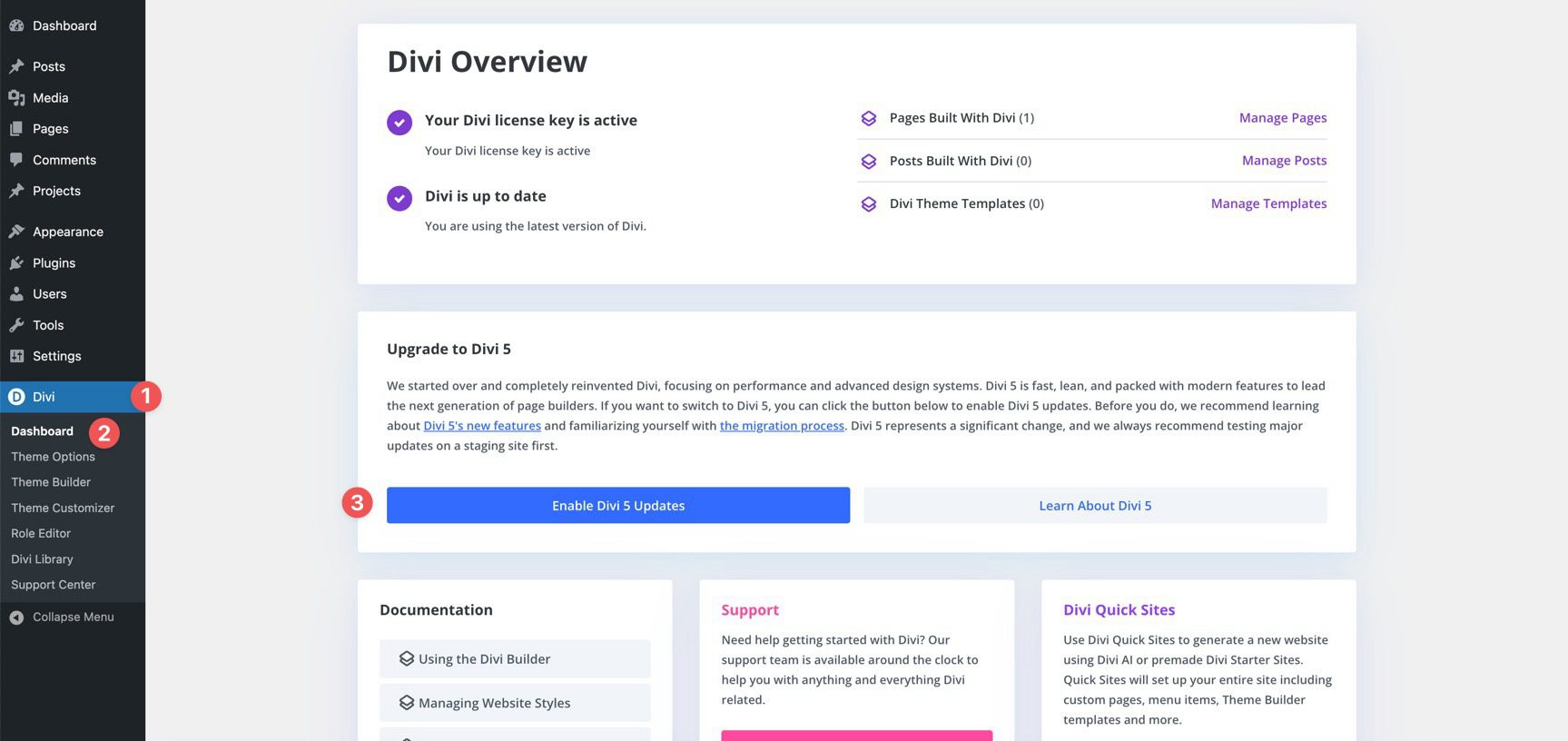Click the Divi Theme Templates layers icon
The width and height of the screenshot is (1568, 741).
tap(869, 204)
